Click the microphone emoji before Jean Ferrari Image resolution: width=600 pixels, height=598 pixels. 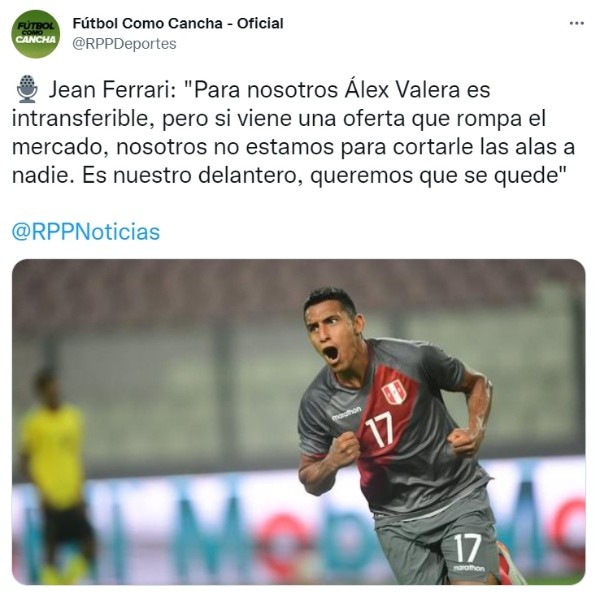(27, 89)
